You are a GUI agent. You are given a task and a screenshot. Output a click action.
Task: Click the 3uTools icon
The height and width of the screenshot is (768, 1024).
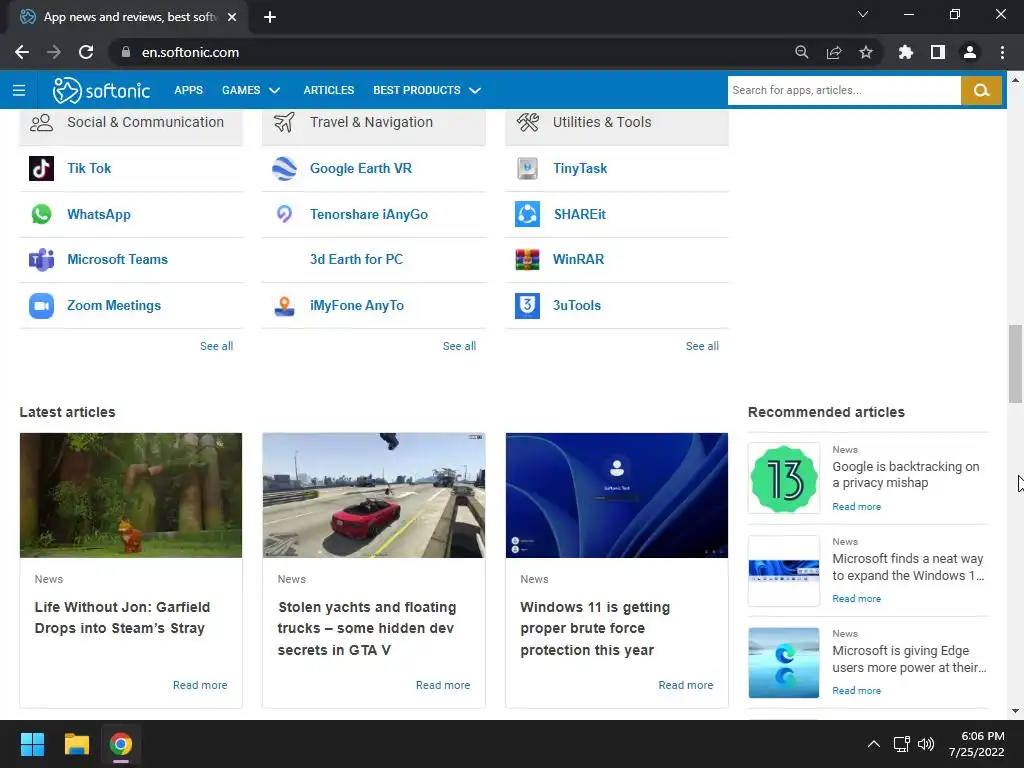527,306
